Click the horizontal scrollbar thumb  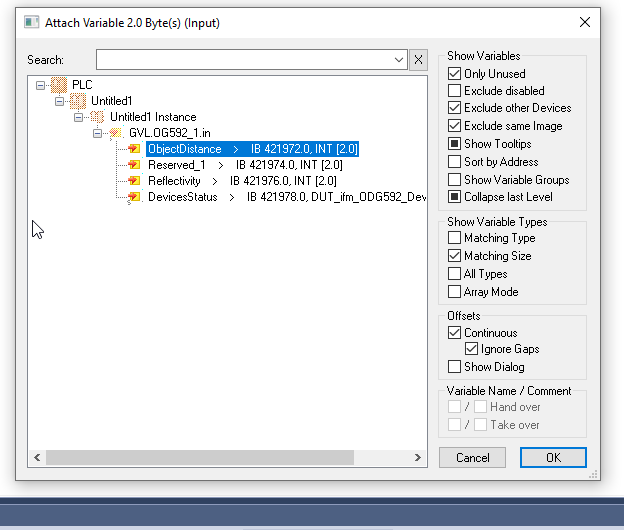click(x=200, y=458)
